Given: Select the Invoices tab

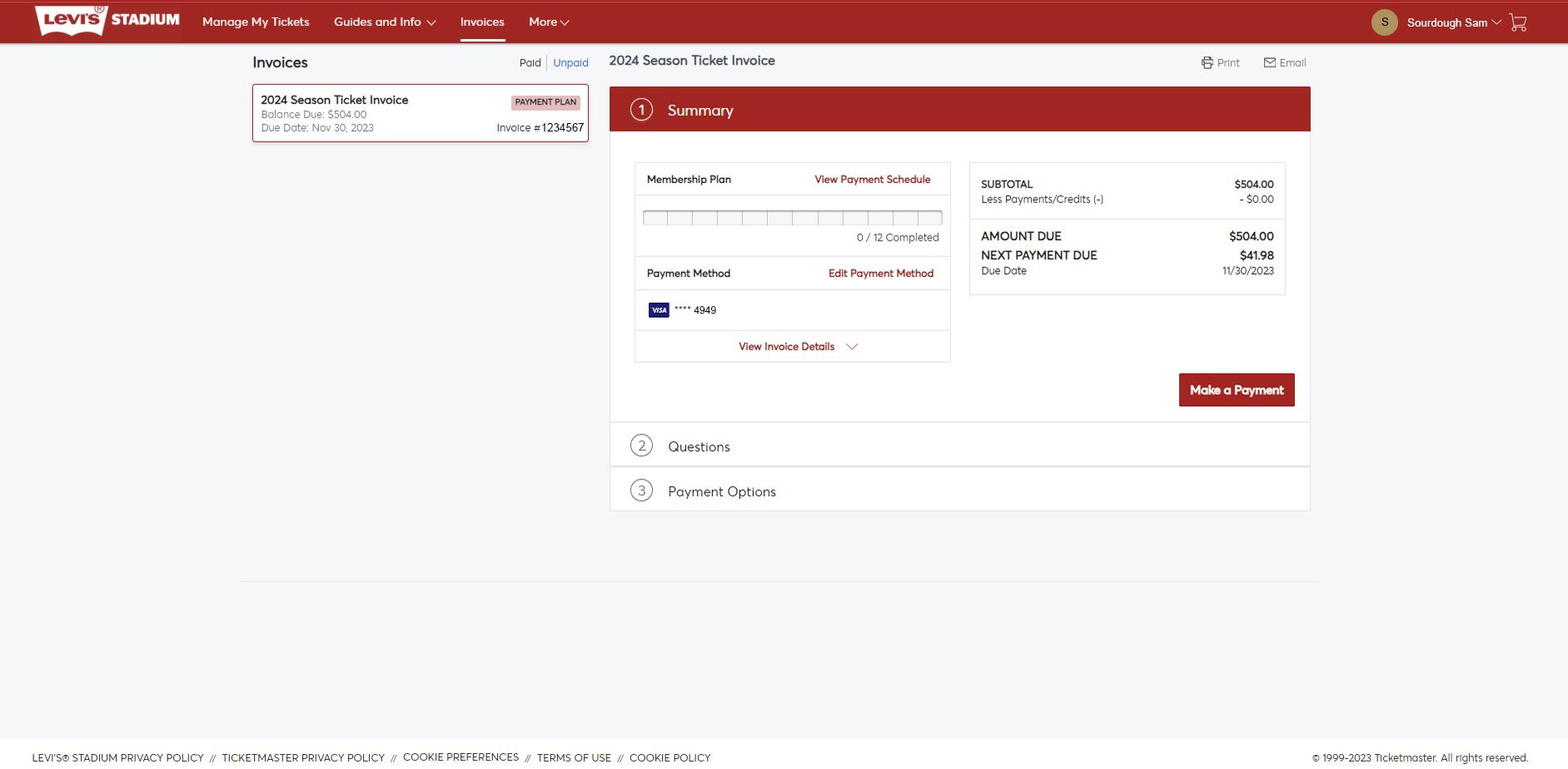Looking at the screenshot, I should tap(482, 22).
